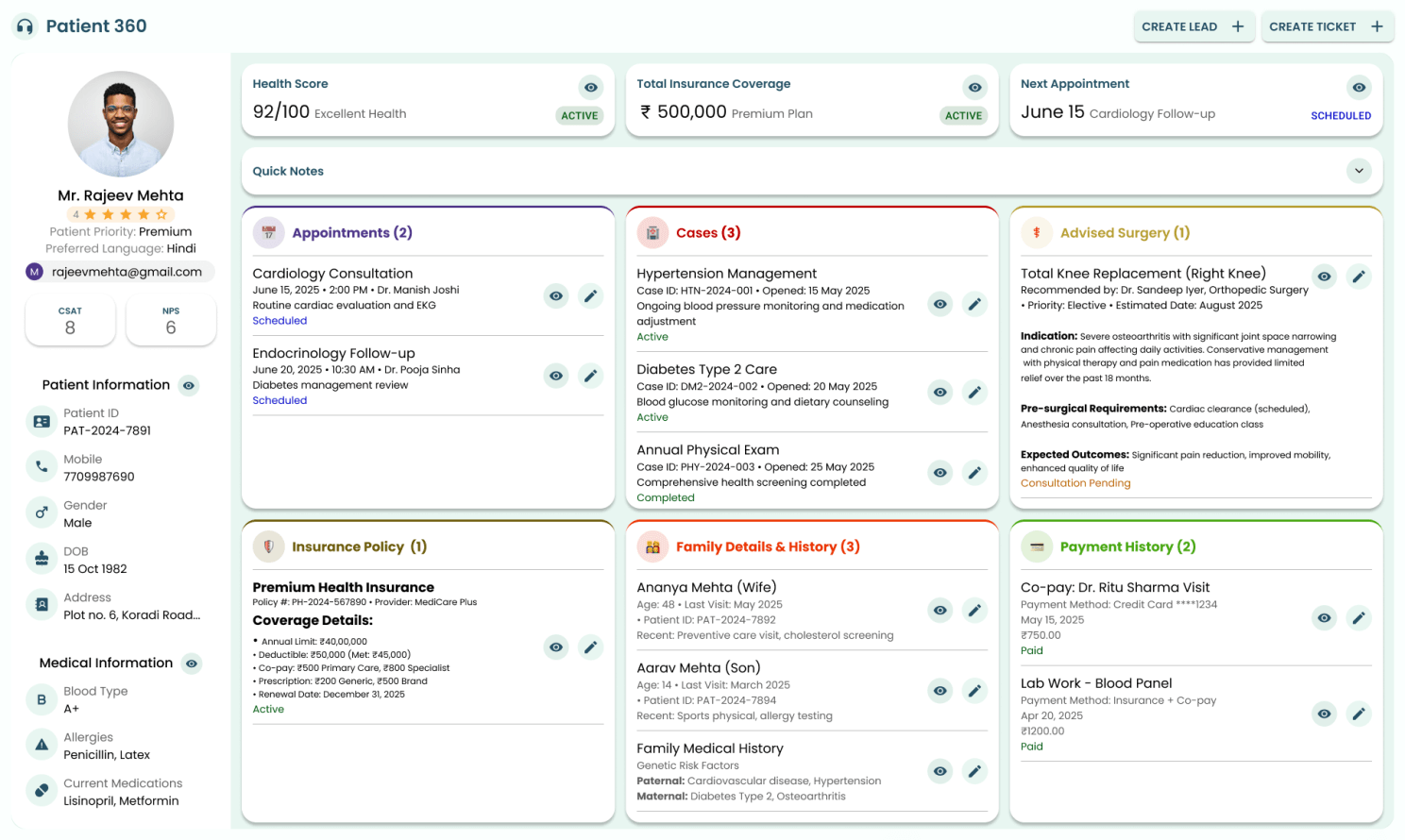Edit the Total Knee Replacement surgery entry
1405x840 pixels.
(x=1358, y=277)
